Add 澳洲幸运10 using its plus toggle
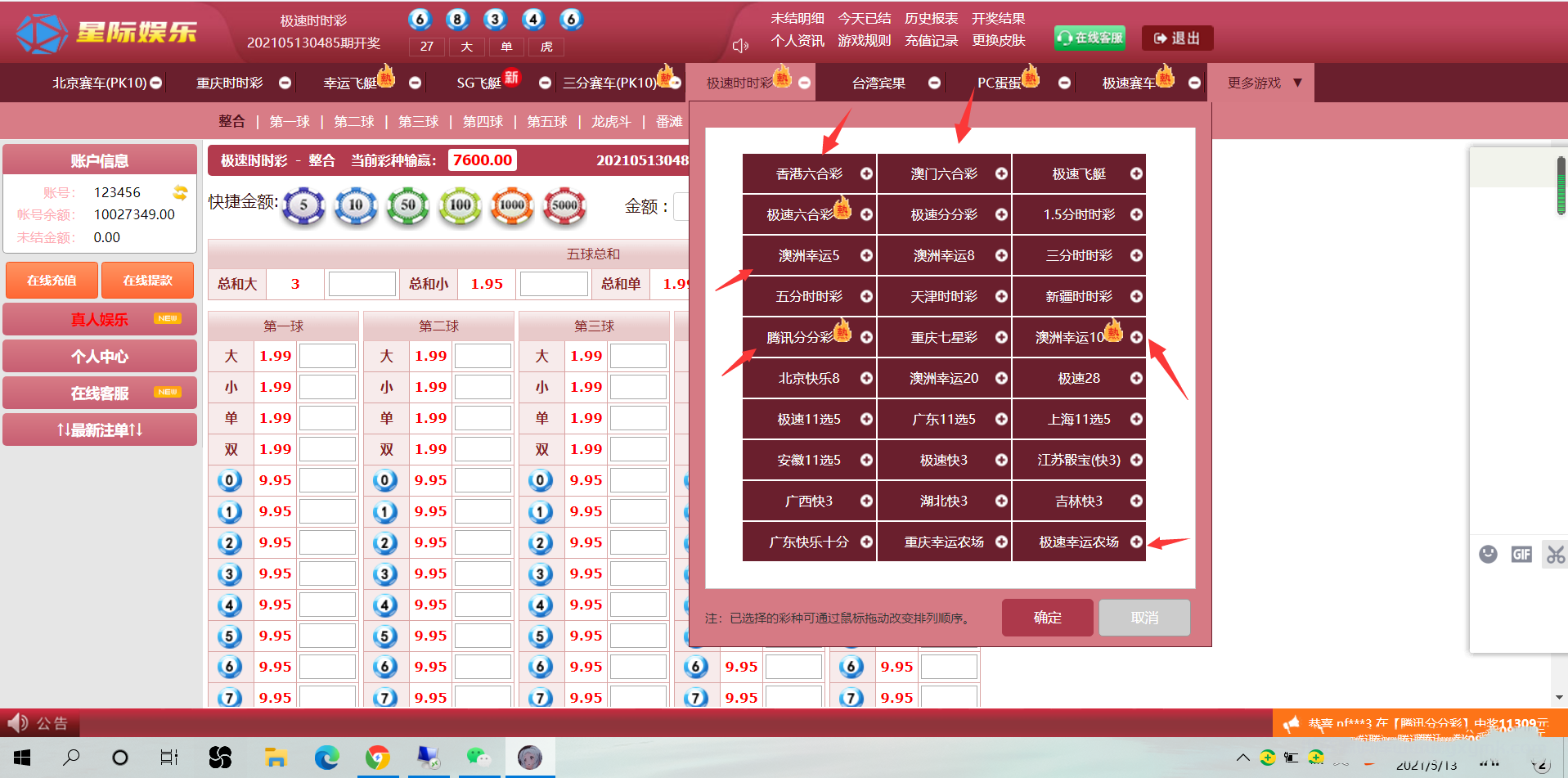 click(1136, 337)
